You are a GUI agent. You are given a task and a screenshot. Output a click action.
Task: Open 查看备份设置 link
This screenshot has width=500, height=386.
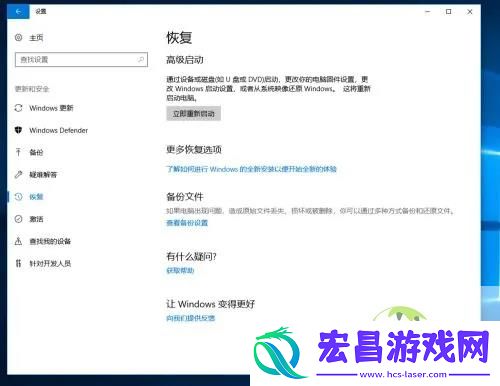(187, 223)
